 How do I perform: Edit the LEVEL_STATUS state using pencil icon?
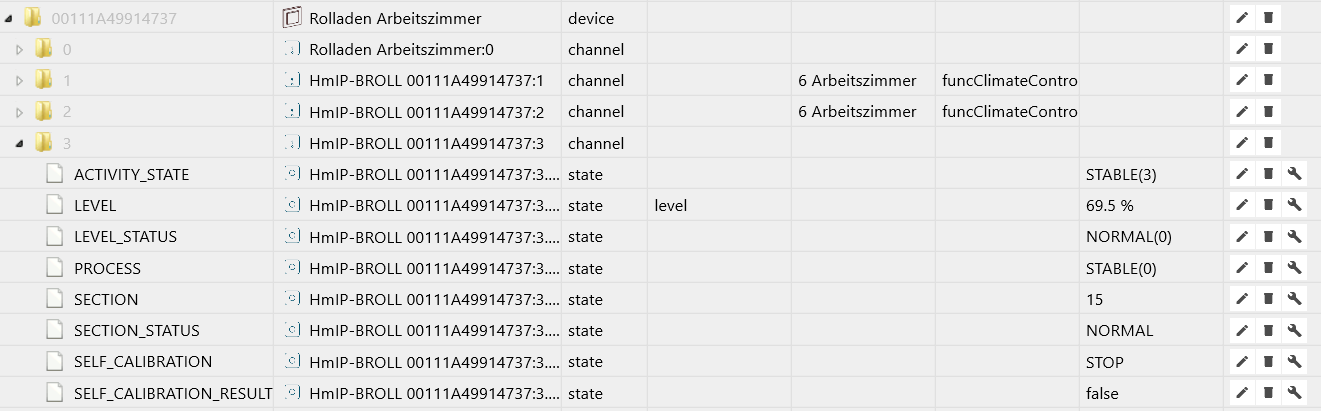coord(1242,237)
